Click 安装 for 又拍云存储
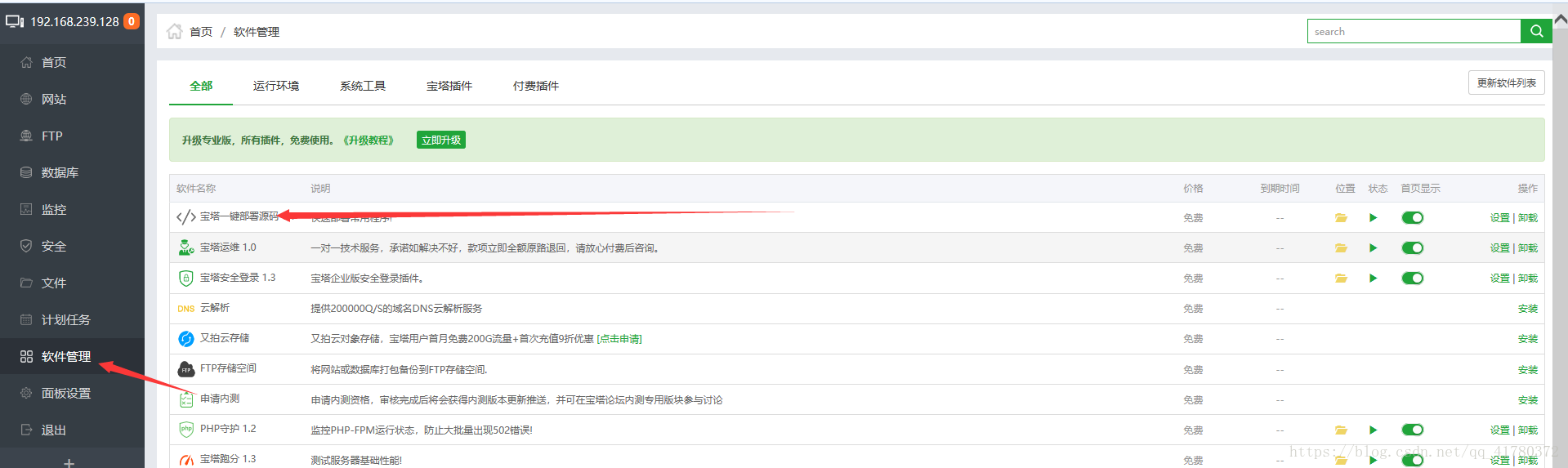1568x468 pixels. tap(1528, 339)
